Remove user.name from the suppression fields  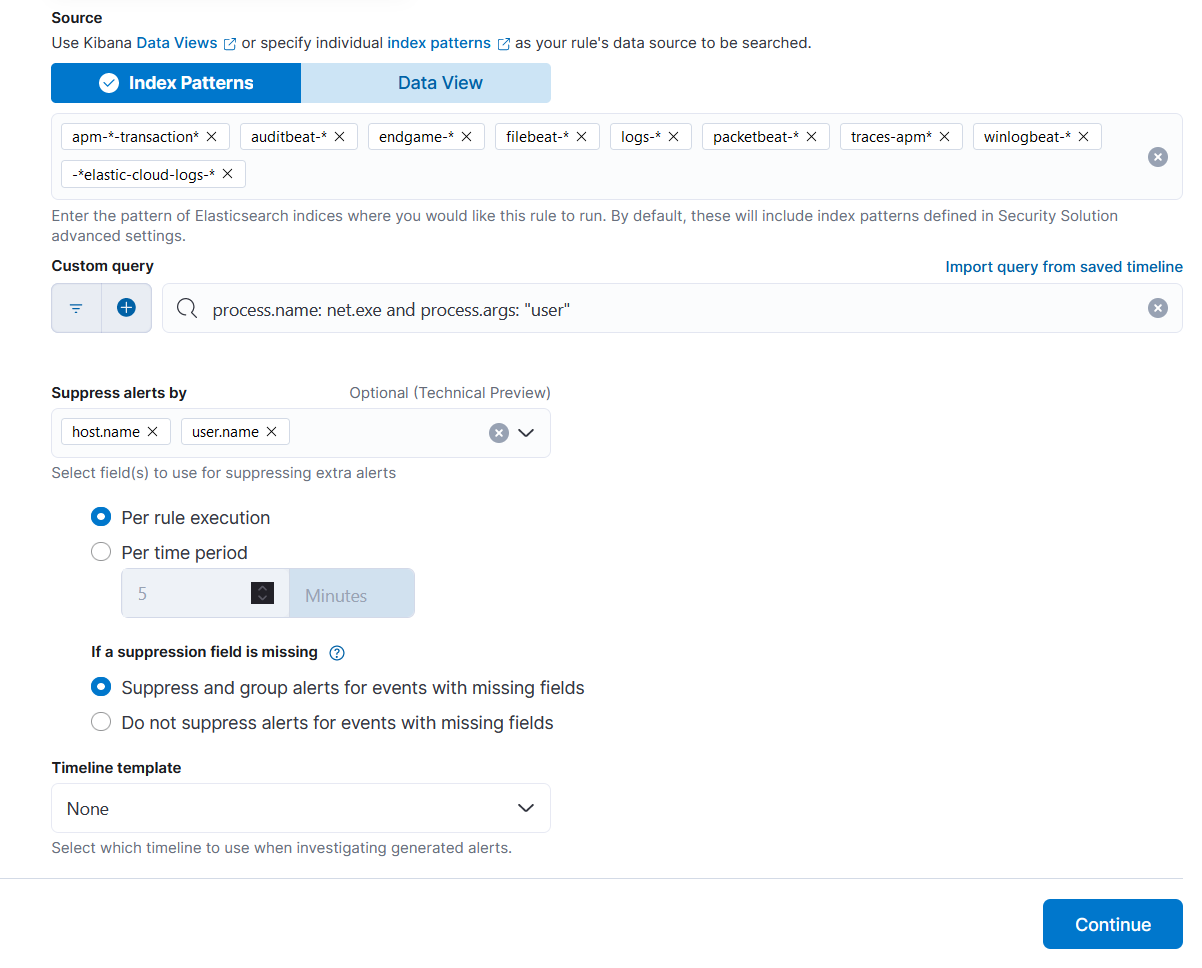[x=271, y=432]
